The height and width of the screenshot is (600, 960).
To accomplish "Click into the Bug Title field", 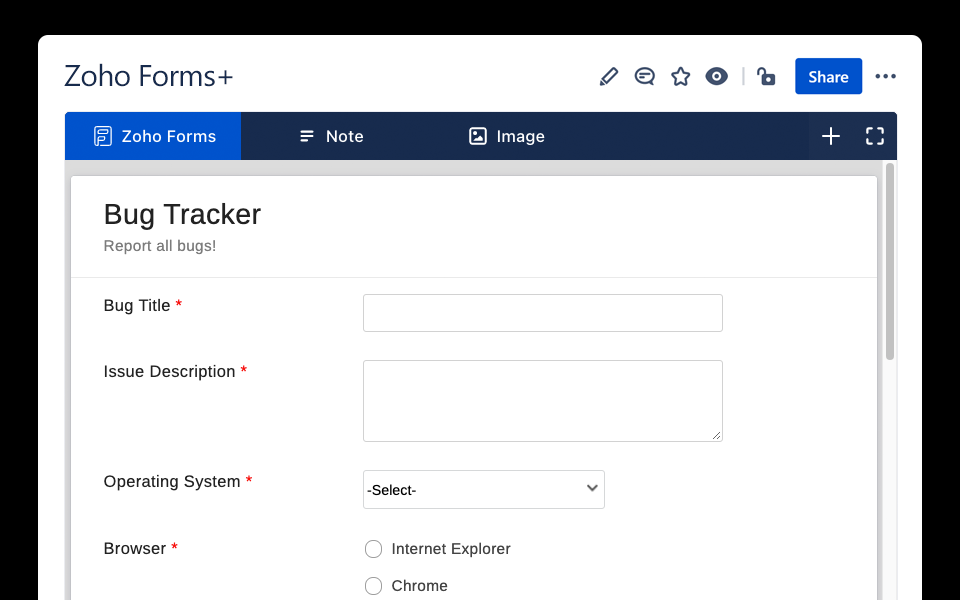I will coord(542,313).
